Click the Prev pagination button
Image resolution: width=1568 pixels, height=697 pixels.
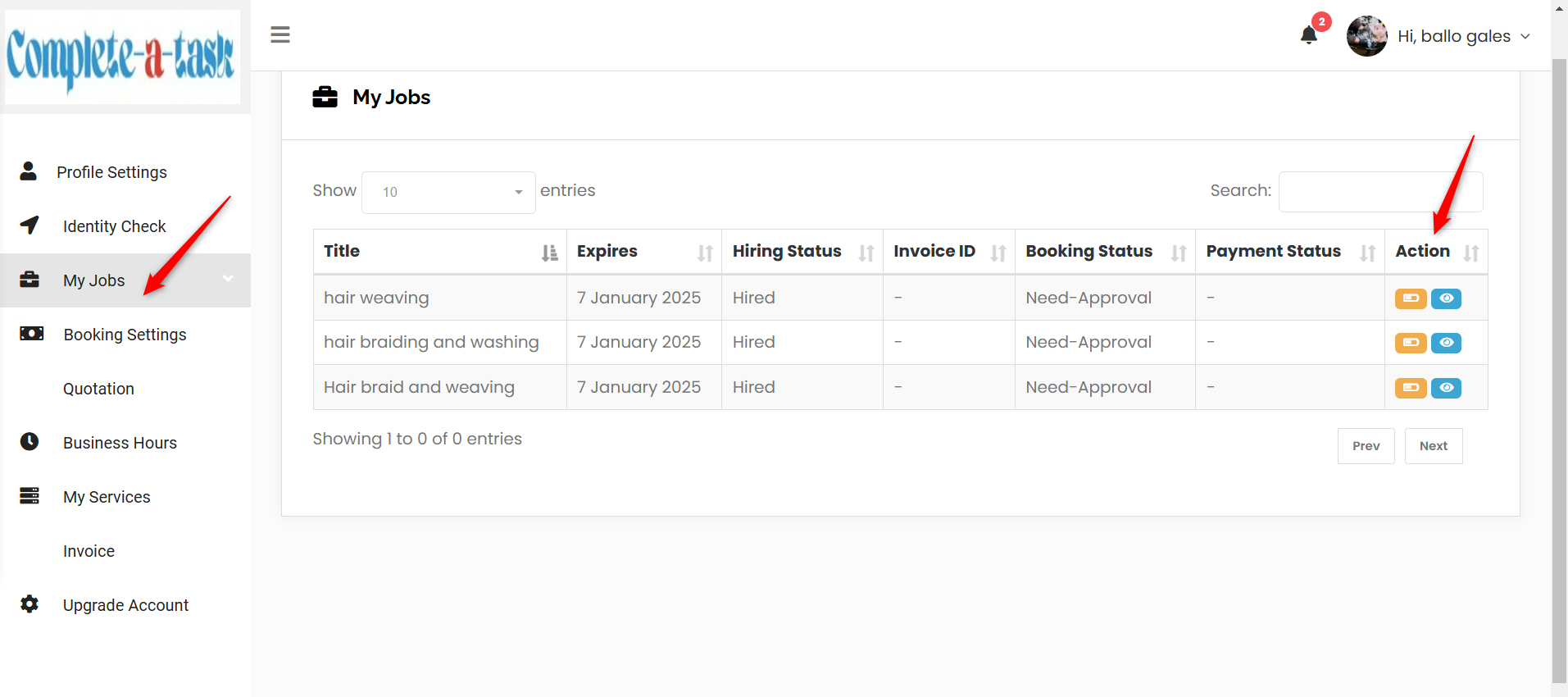pos(1366,446)
